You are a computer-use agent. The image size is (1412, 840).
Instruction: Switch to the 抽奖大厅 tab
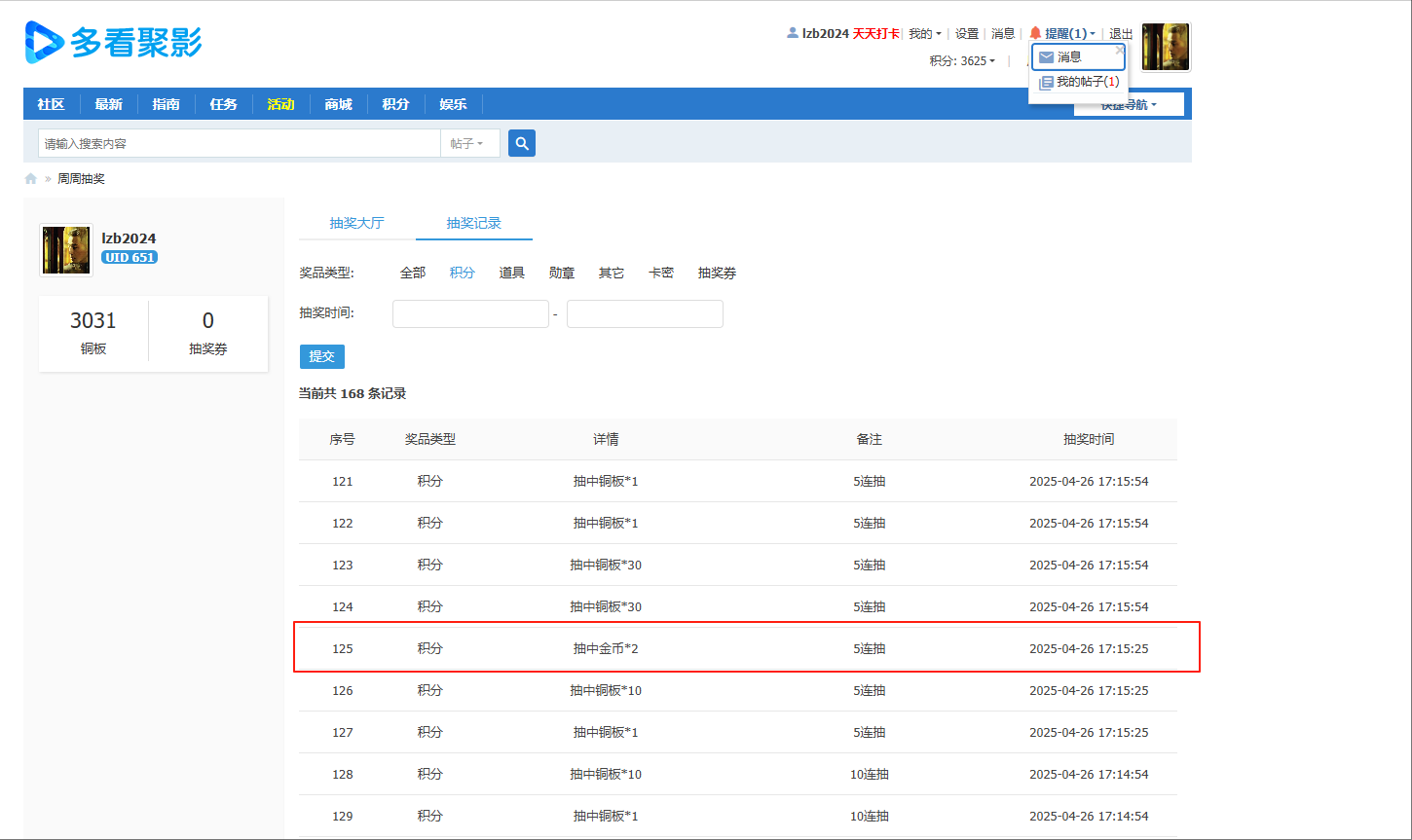pyautogui.click(x=356, y=222)
